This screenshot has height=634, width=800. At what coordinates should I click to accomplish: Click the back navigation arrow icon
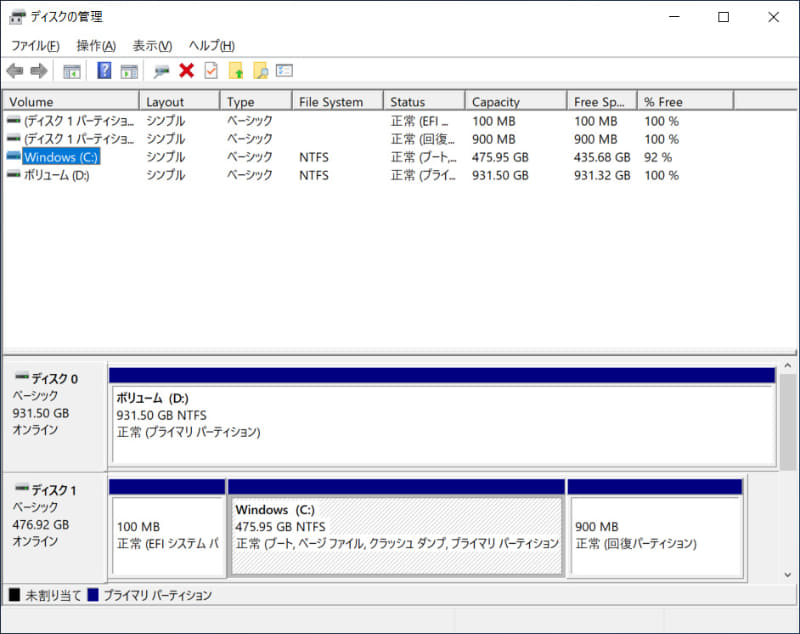tap(15, 70)
